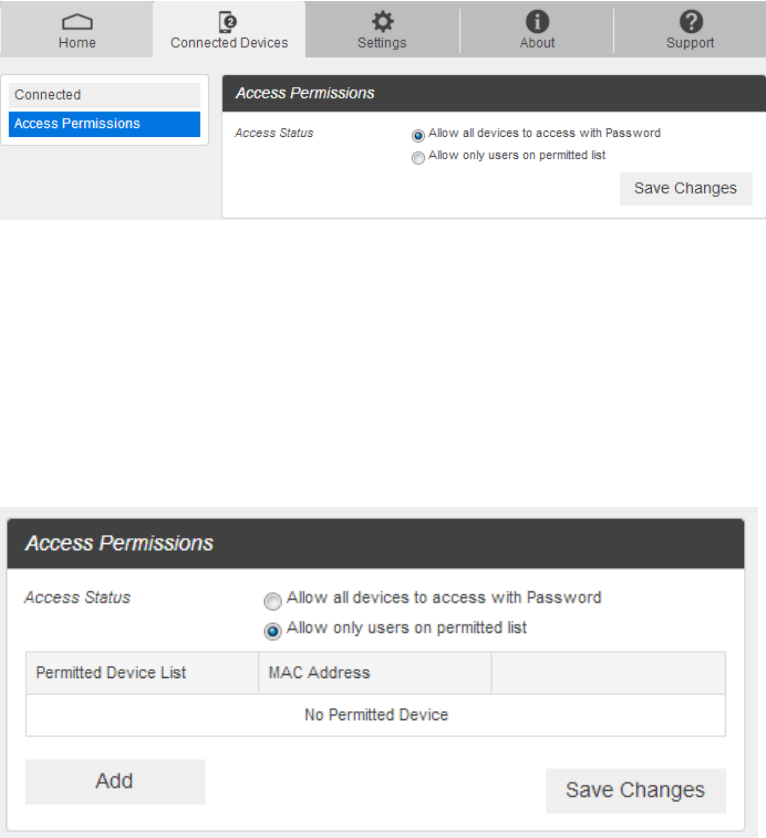This screenshot has width=766, height=838.
Task: Click Add to add a permitted device
Action: click(x=115, y=782)
